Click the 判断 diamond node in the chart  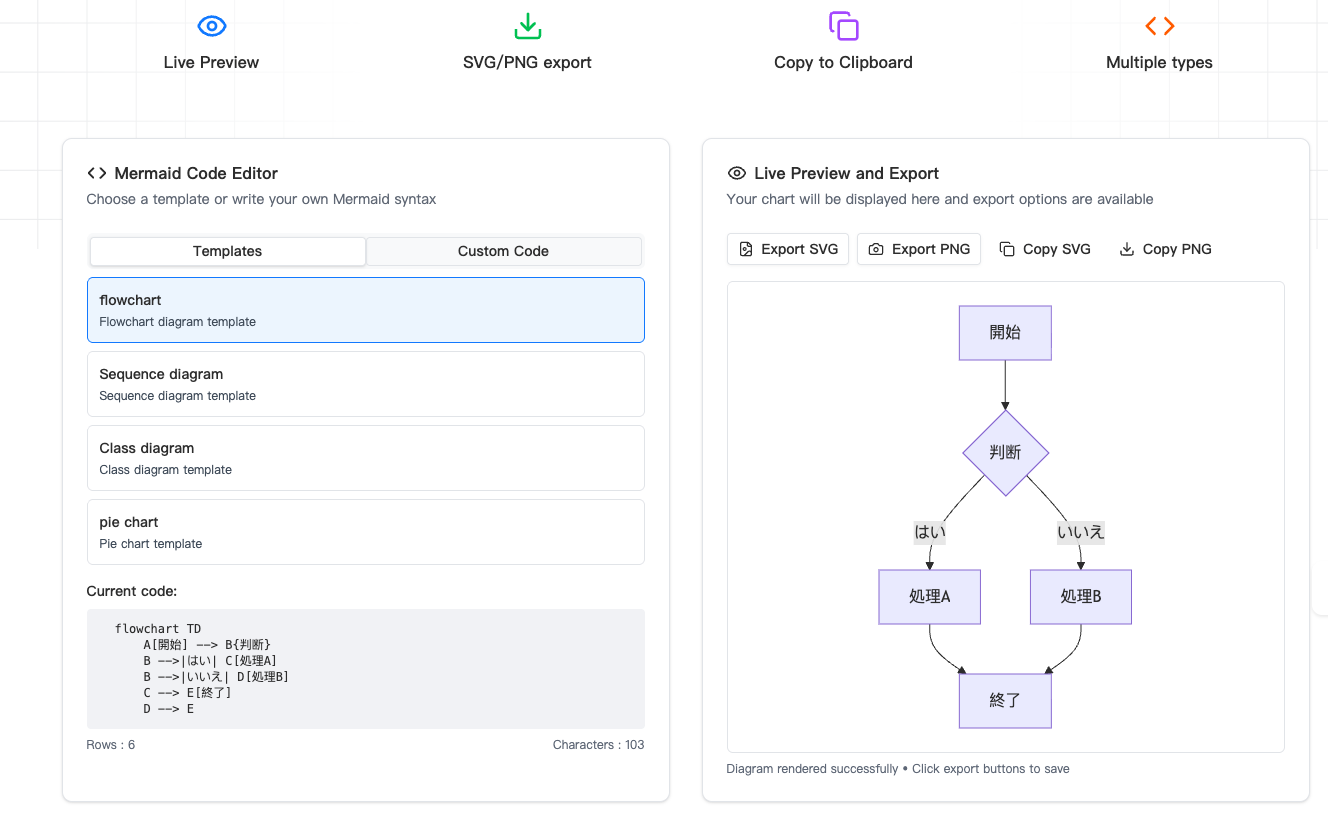click(1005, 453)
